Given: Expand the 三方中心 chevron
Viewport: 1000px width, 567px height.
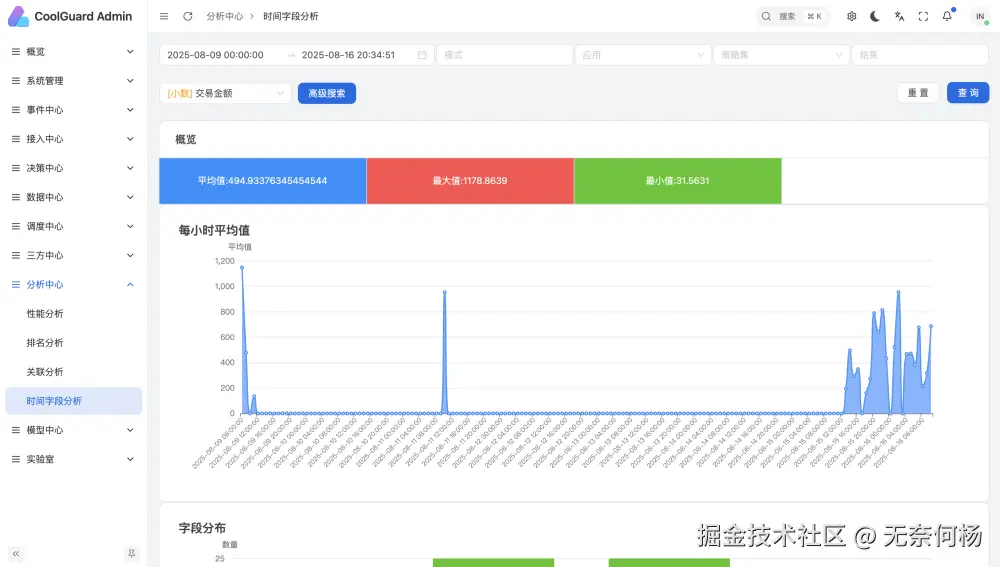Looking at the screenshot, I should 130,255.
